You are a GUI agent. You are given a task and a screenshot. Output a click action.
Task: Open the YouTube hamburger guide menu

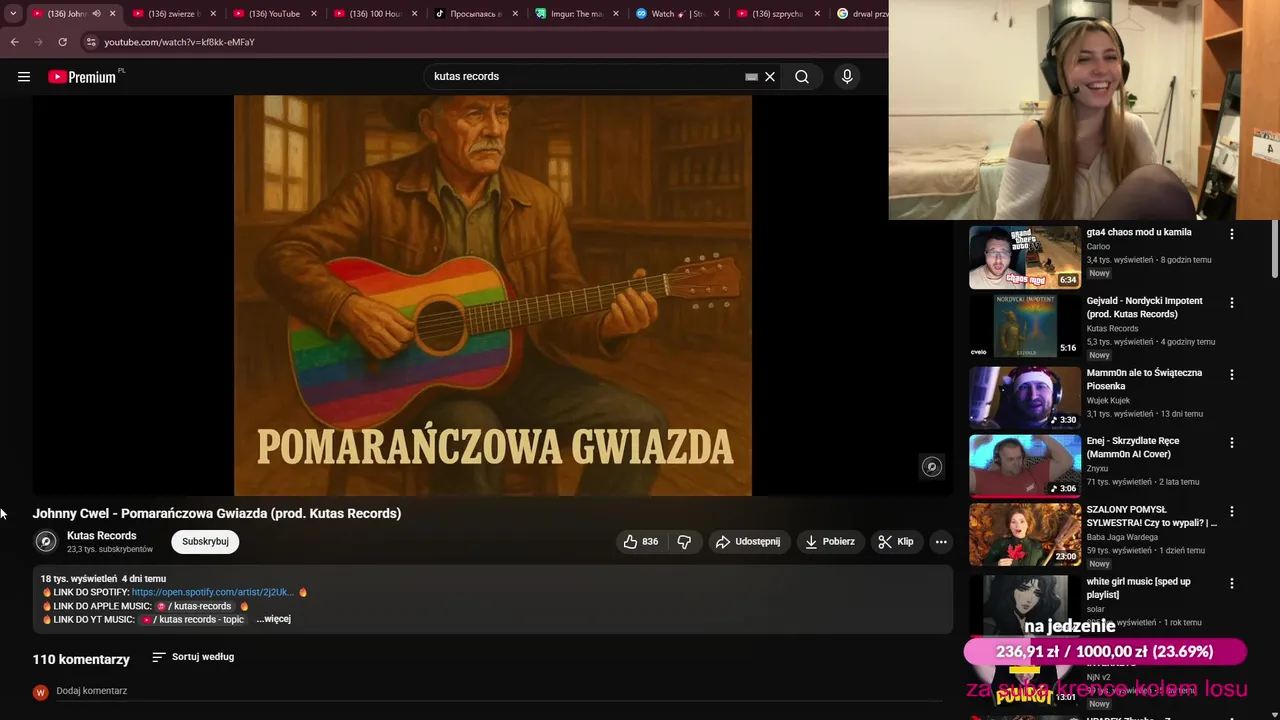tap(24, 77)
